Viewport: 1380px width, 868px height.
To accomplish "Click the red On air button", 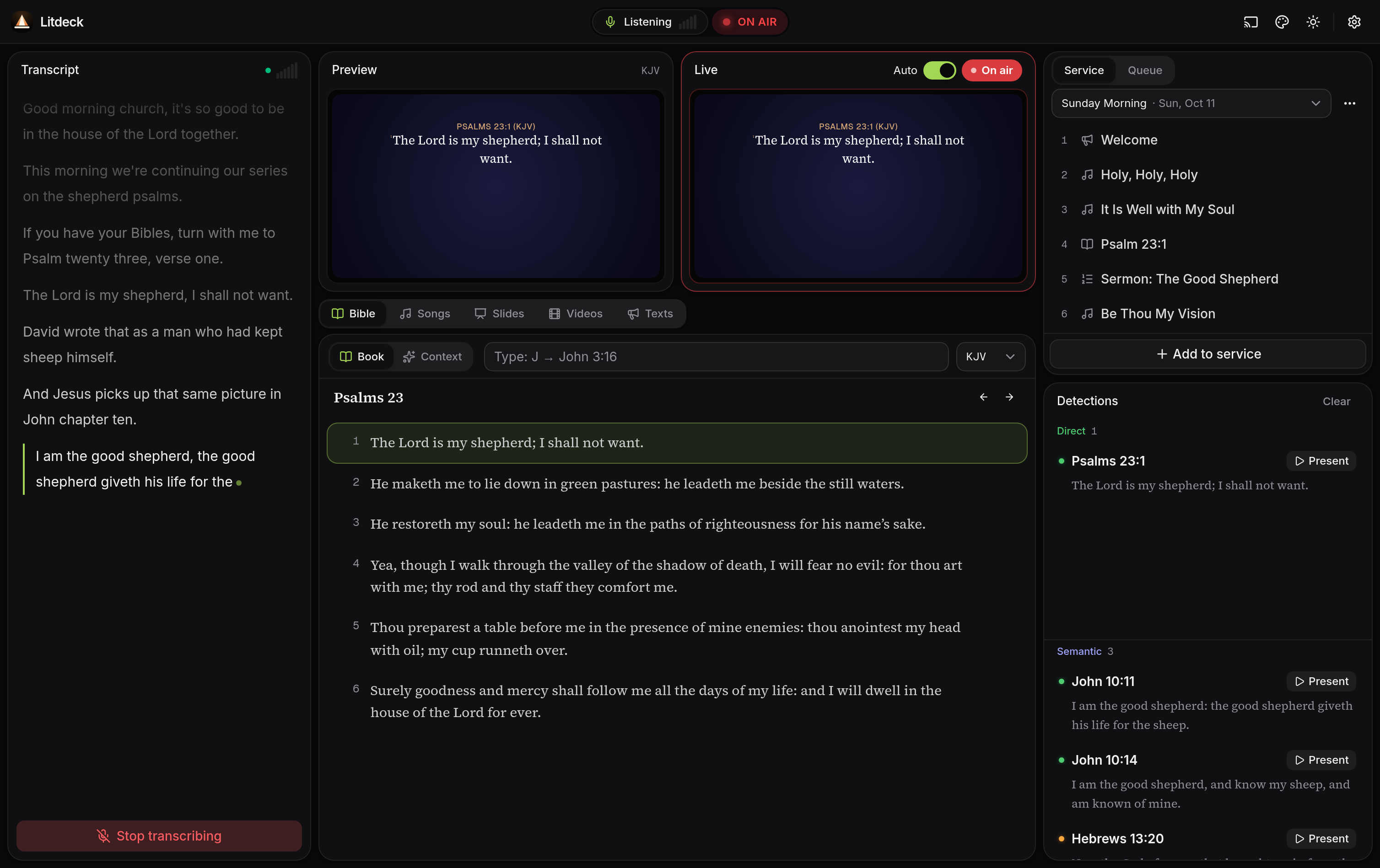I will 992,70.
